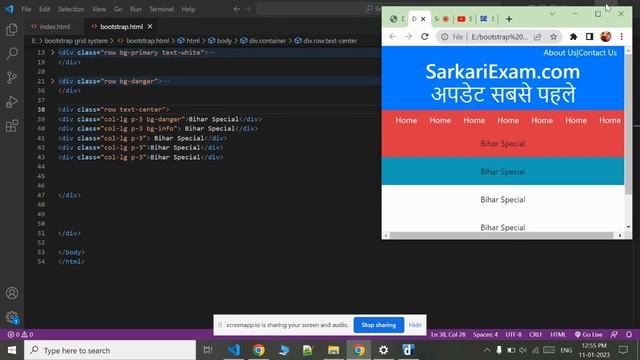Click the share icon in address bar
Screen dimensions: 640x360
[x=538, y=37]
